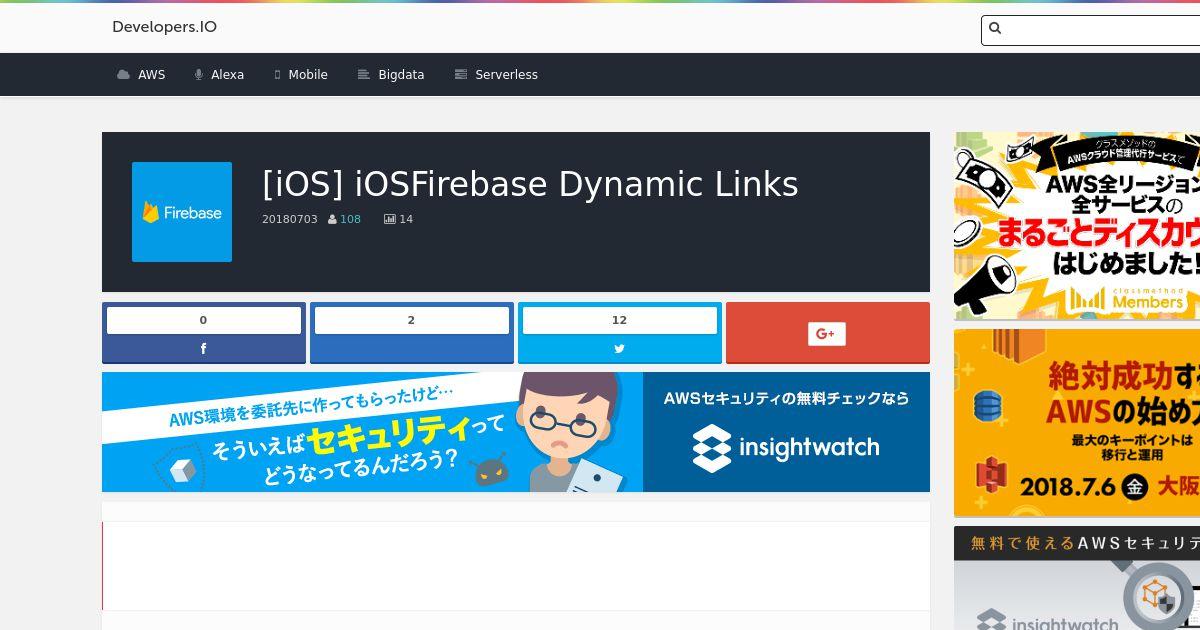Open the 2018.7.6 AWS event ad

tap(1077, 423)
